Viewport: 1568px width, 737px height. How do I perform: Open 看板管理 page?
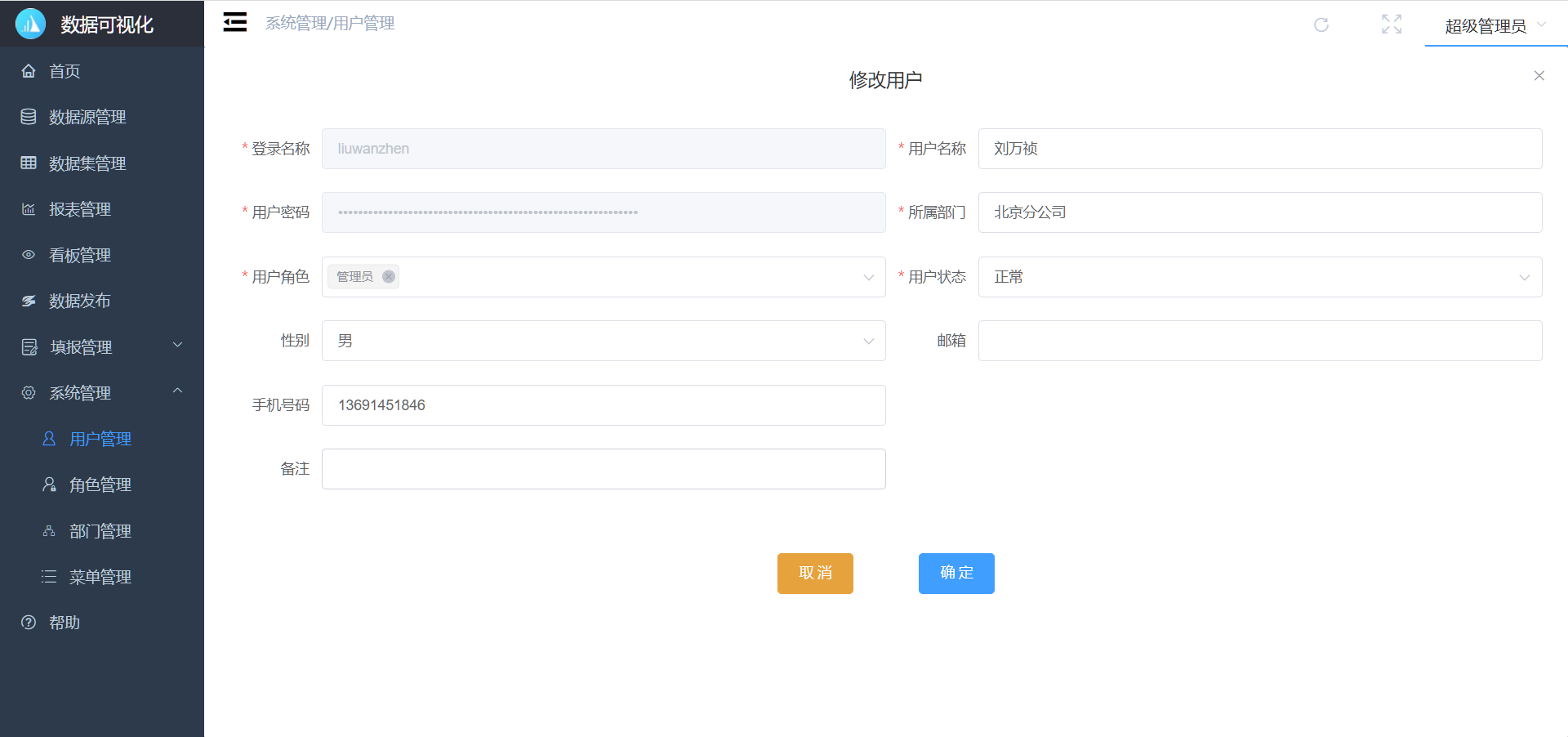[102, 255]
